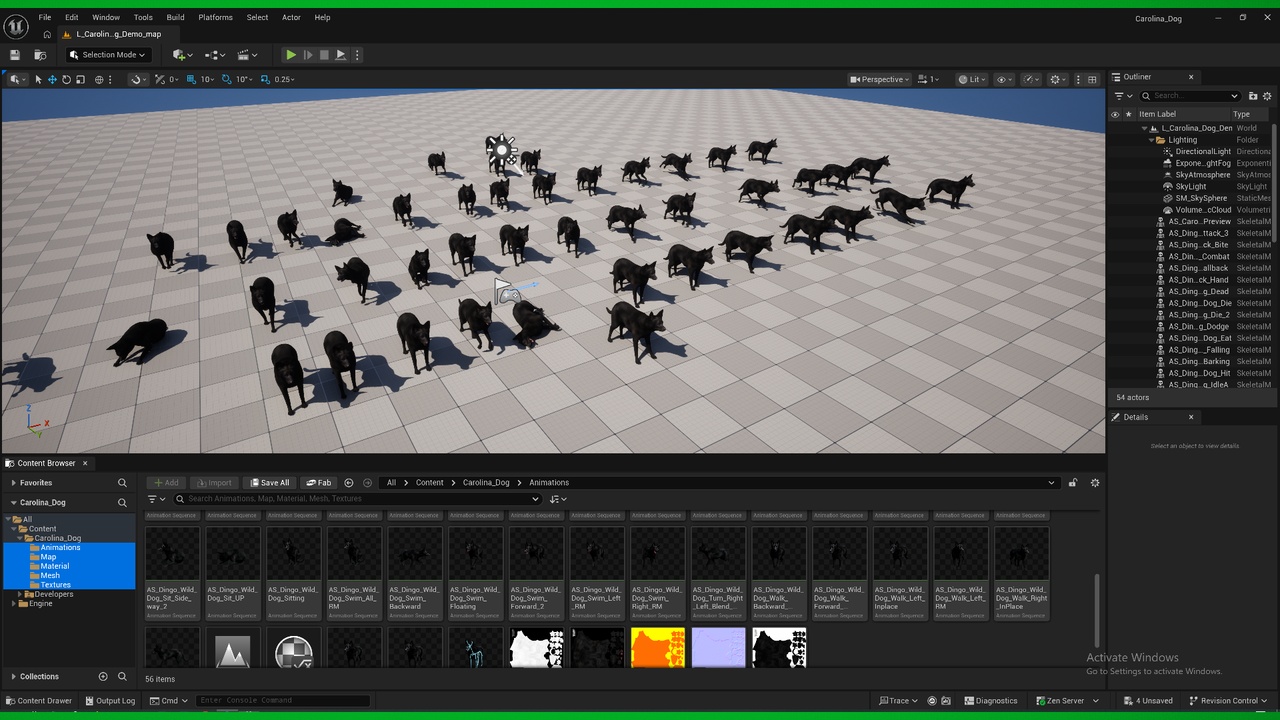Open viewport settings gear menu
This screenshot has height=720, width=1280.
pyautogui.click(x=1058, y=79)
